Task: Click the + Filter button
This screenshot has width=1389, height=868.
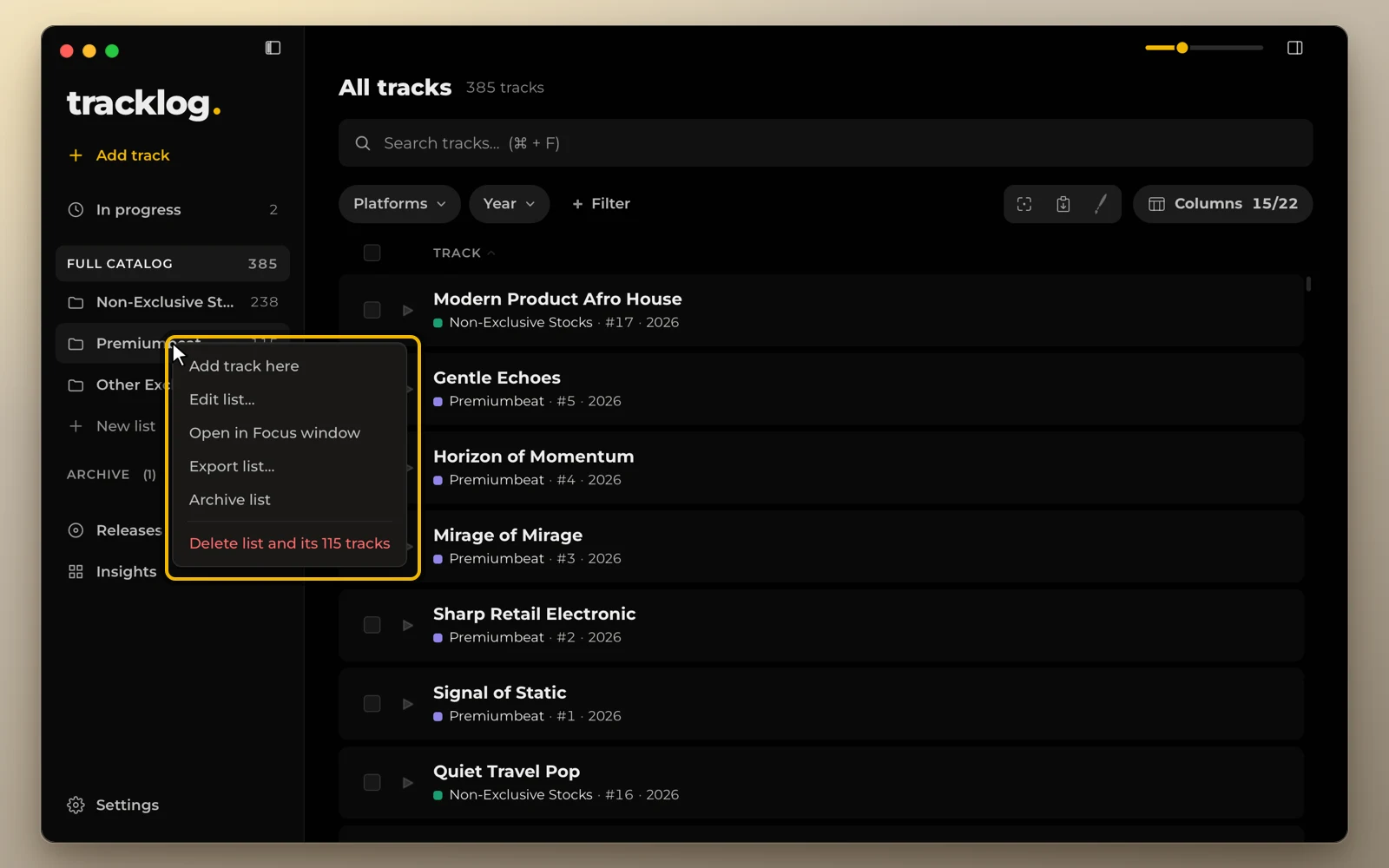Action: 601,204
